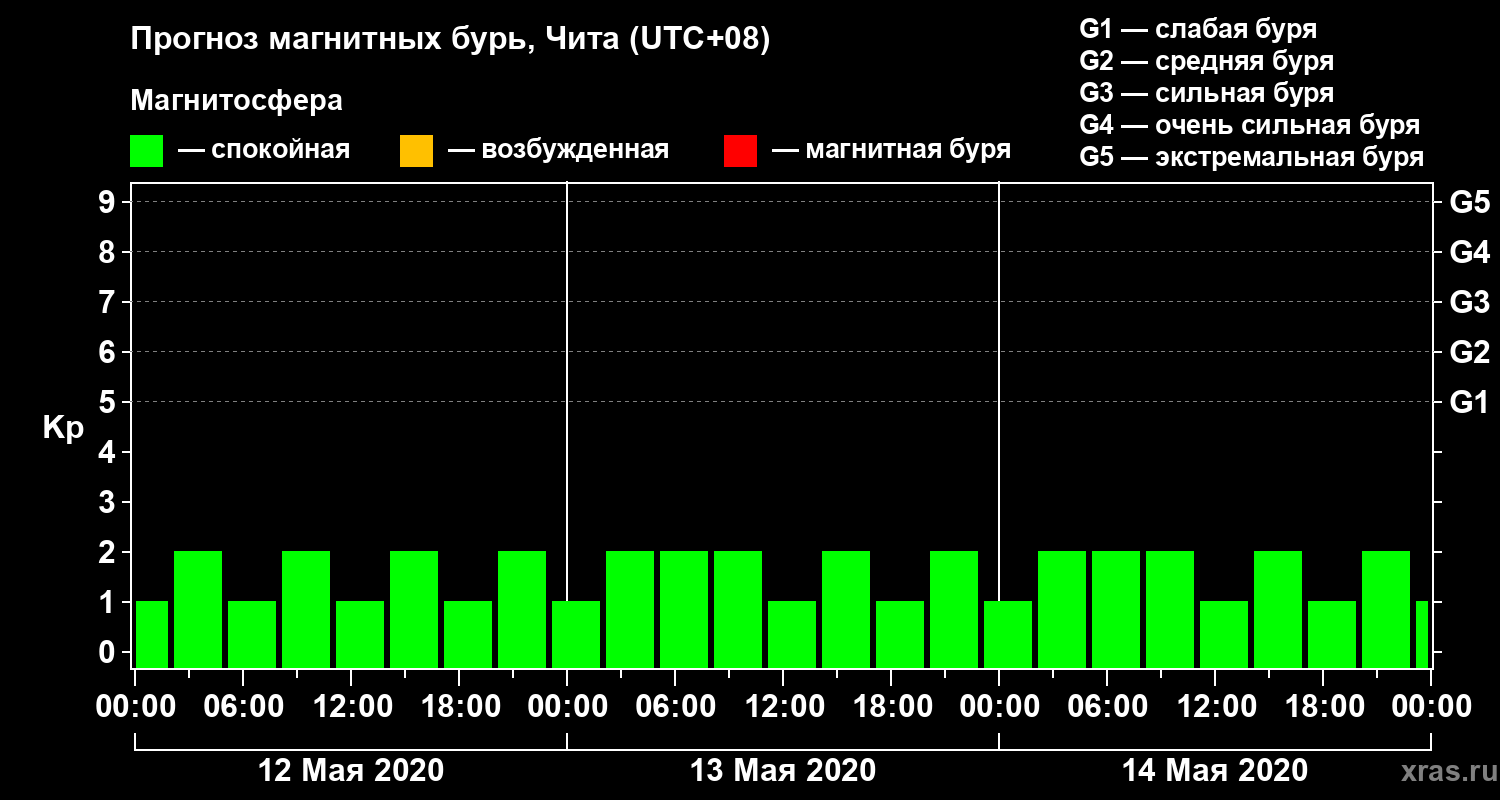Select the chart title 'Прогноз магнитных бурь, Чита'

click(375, 41)
